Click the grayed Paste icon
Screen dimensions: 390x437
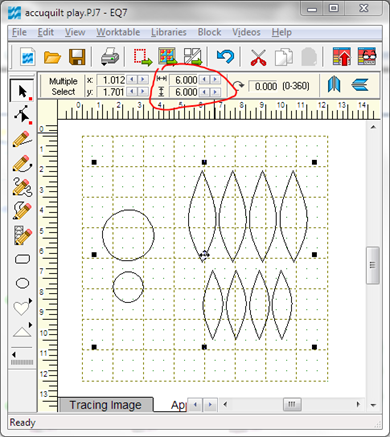click(x=309, y=57)
